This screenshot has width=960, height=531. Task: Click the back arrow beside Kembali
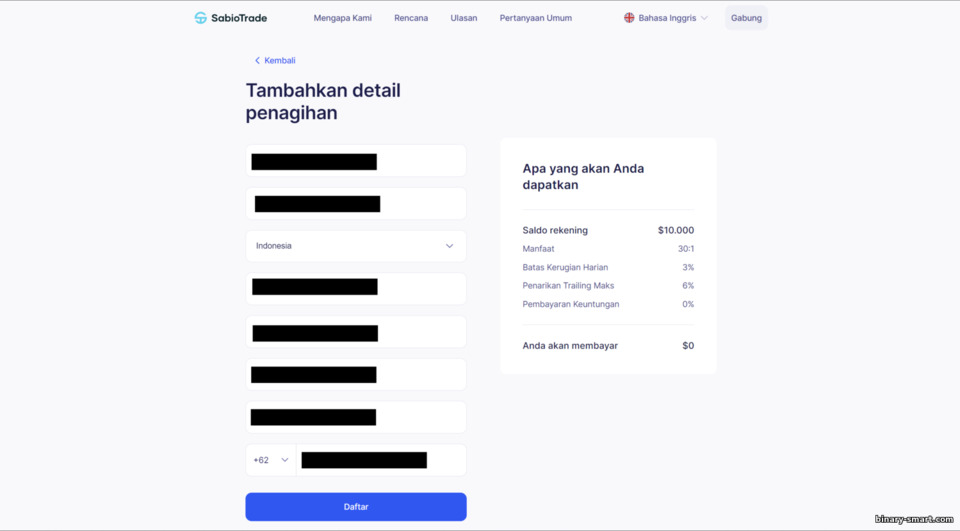pos(257,61)
